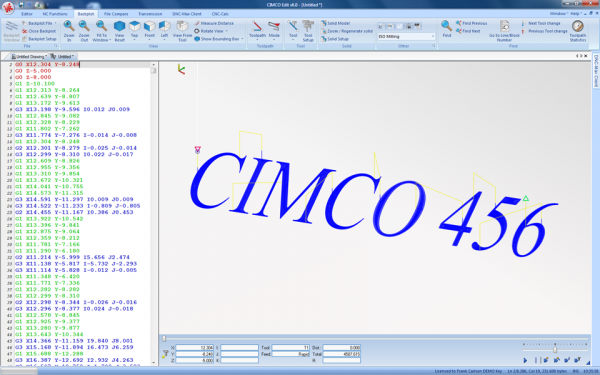The height and width of the screenshot is (375, 600).
Task: Click the NC code scrollbar down arrow
Action: pos(153,362)
